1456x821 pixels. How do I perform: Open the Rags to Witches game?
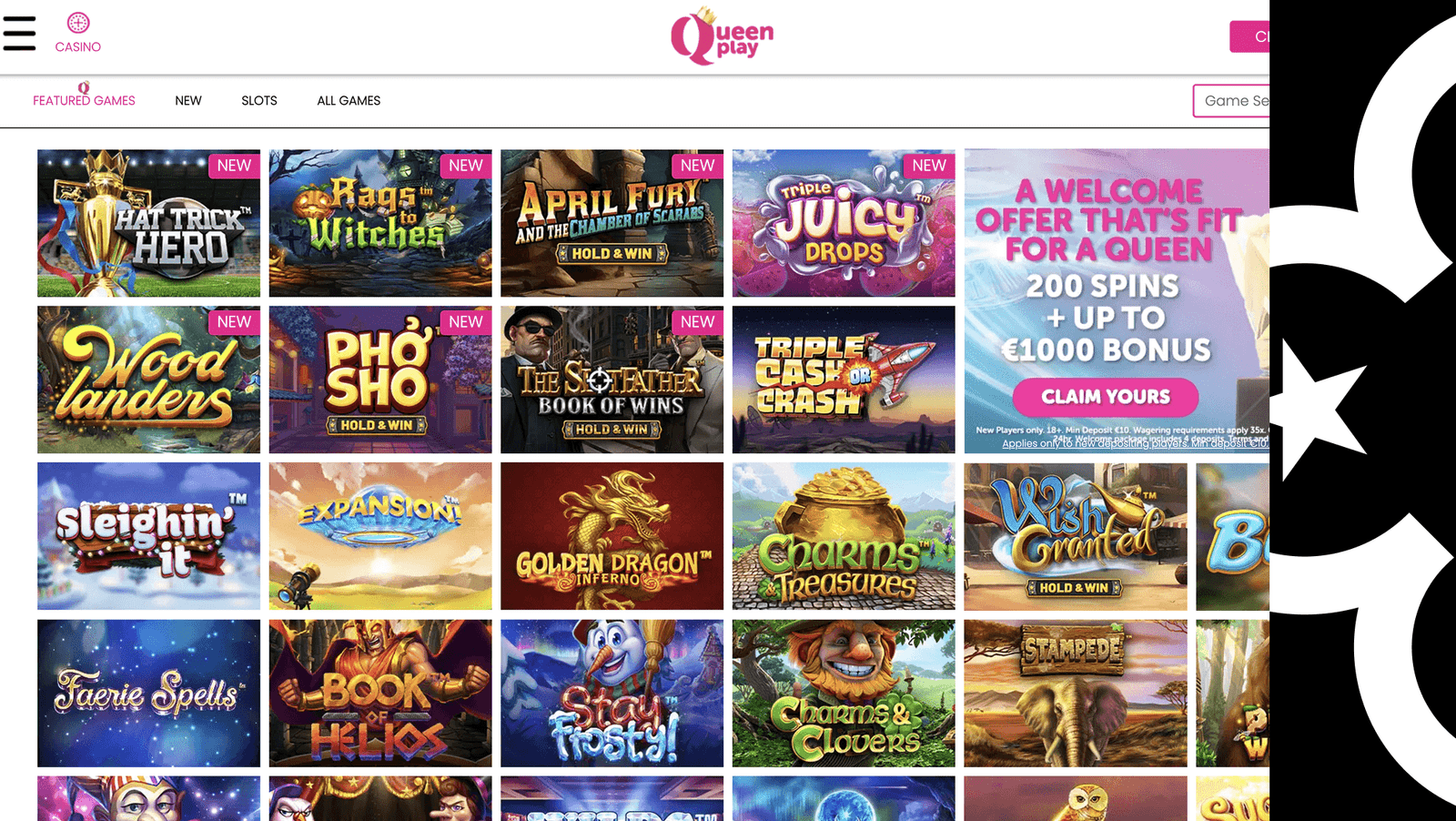click(x=380, y=223)
